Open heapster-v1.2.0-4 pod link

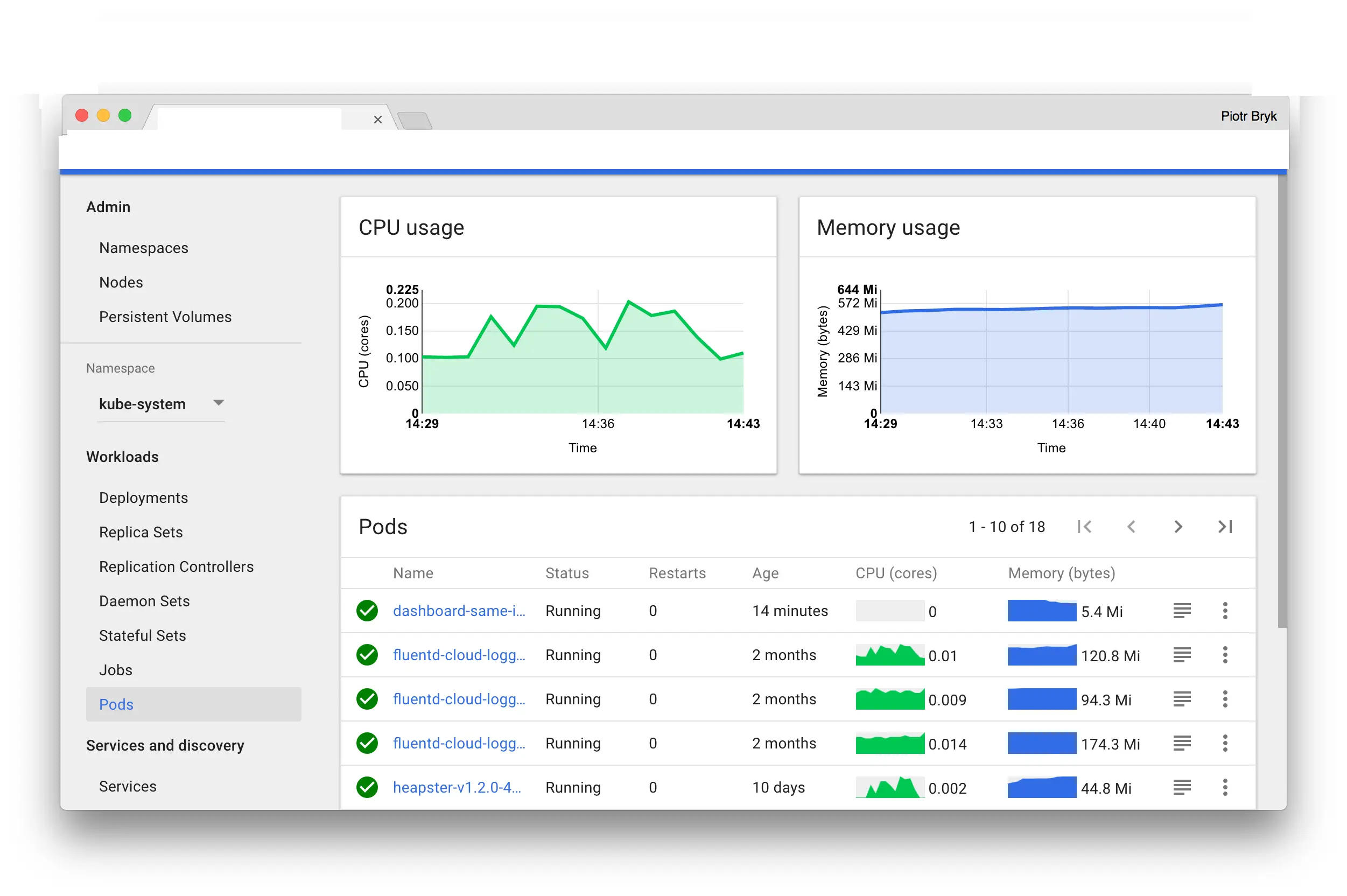457,787
